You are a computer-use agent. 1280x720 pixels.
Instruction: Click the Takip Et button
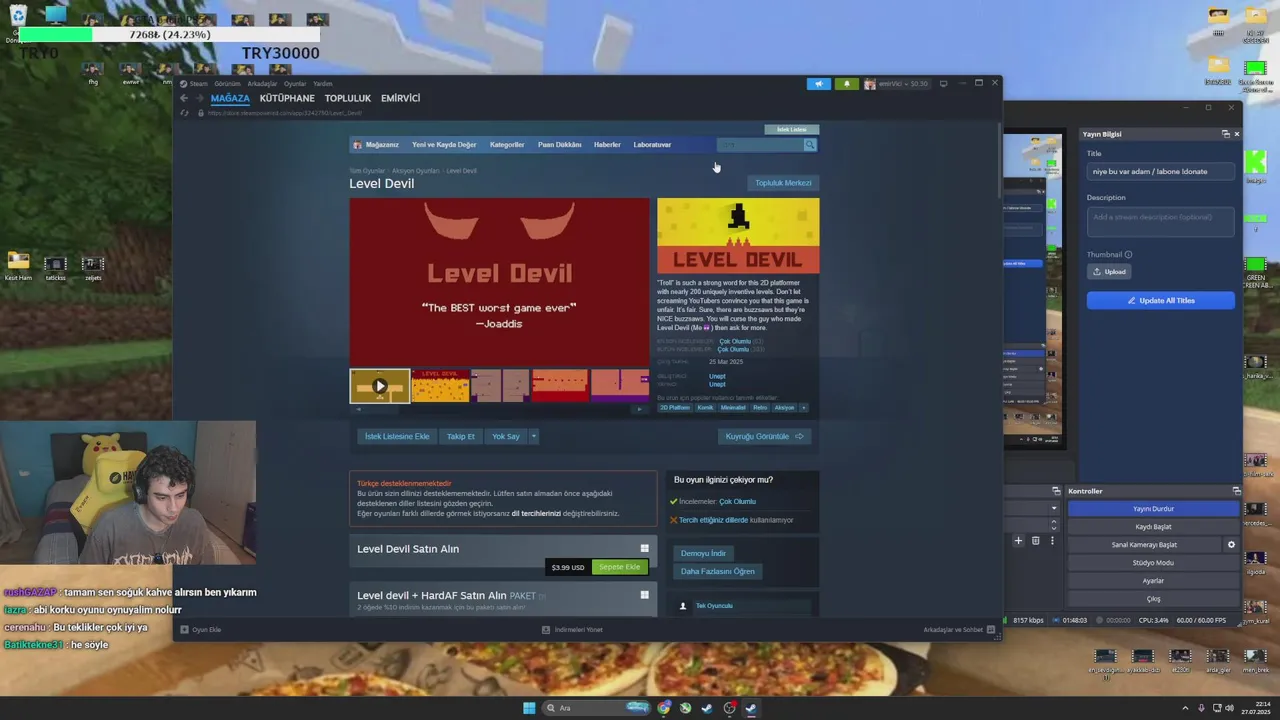[461, 436]
